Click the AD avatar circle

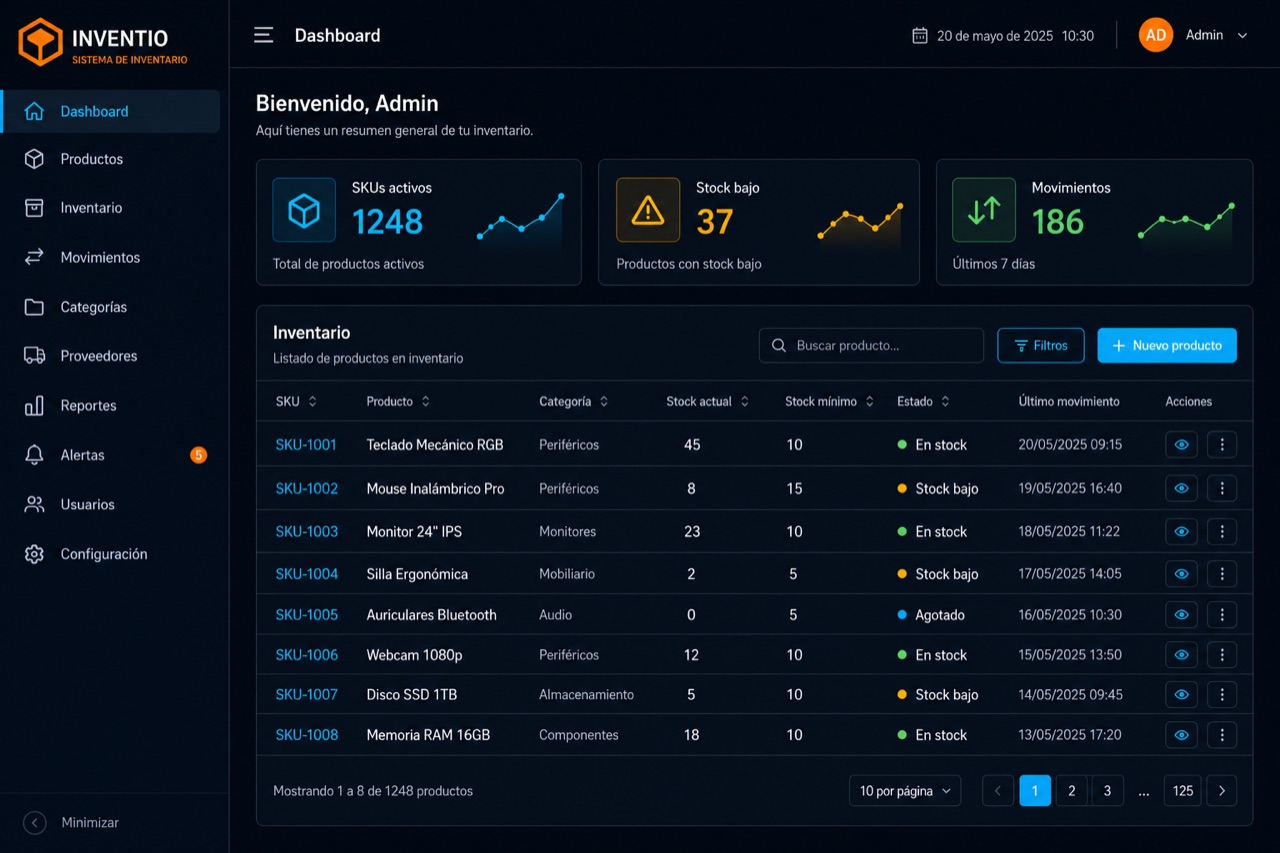click(1156, 35)
